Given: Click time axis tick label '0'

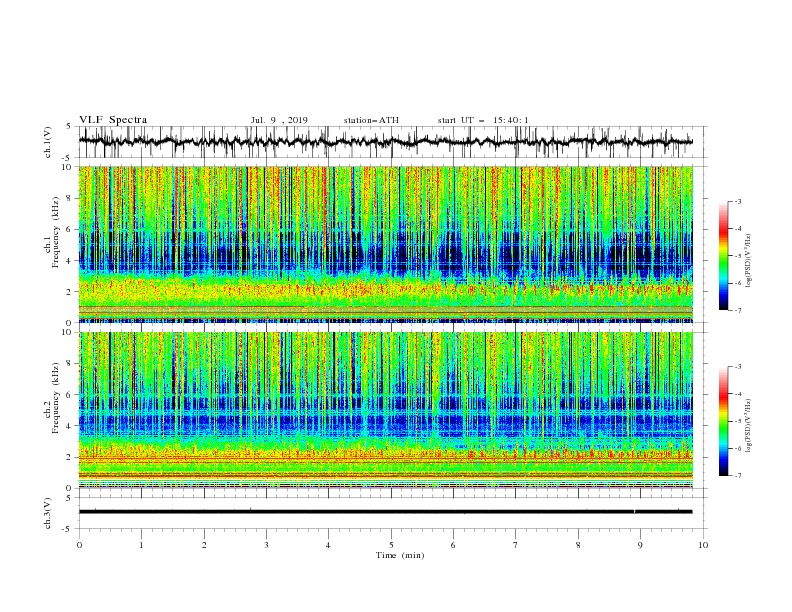Looking at the screenshot, I should click(79, 545).
